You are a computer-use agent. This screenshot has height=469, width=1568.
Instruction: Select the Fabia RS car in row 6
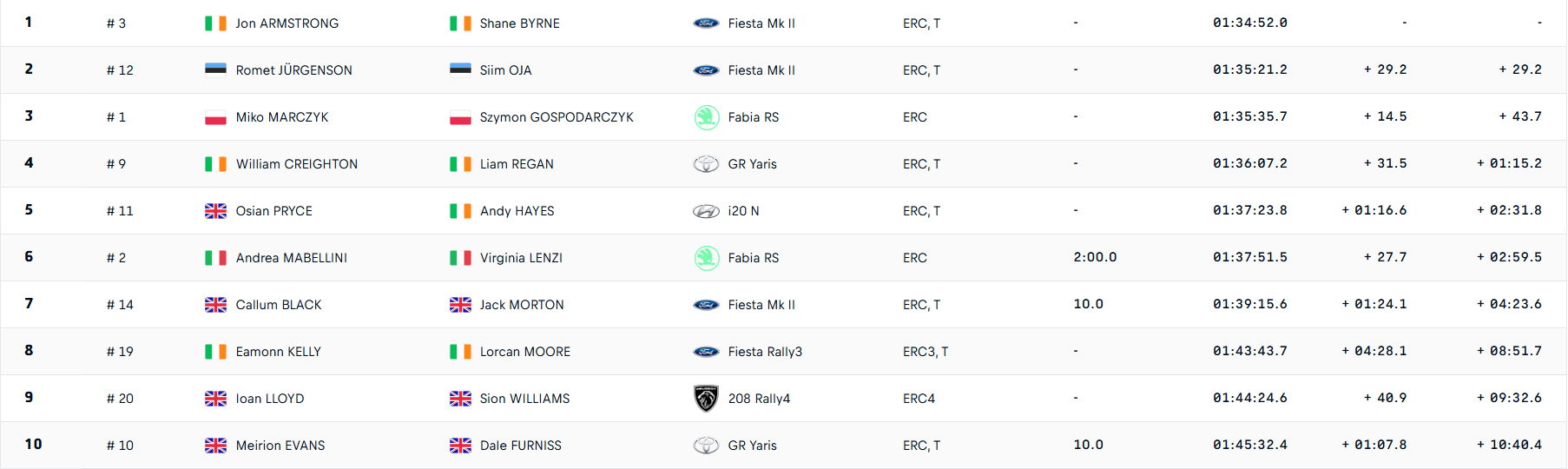coord(754,258)
